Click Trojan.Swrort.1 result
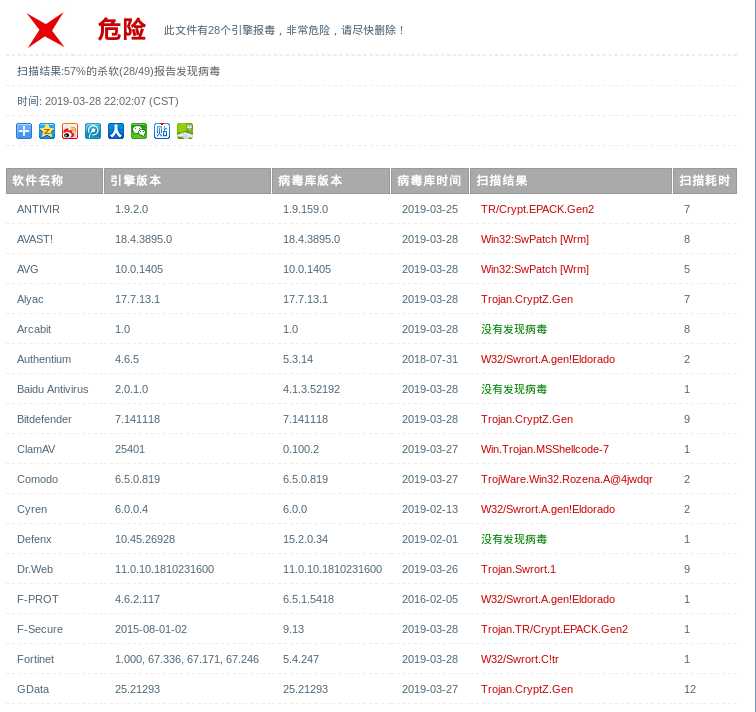Screen dimensions: 756x712 pyautogui.click(x=518, y=569)
